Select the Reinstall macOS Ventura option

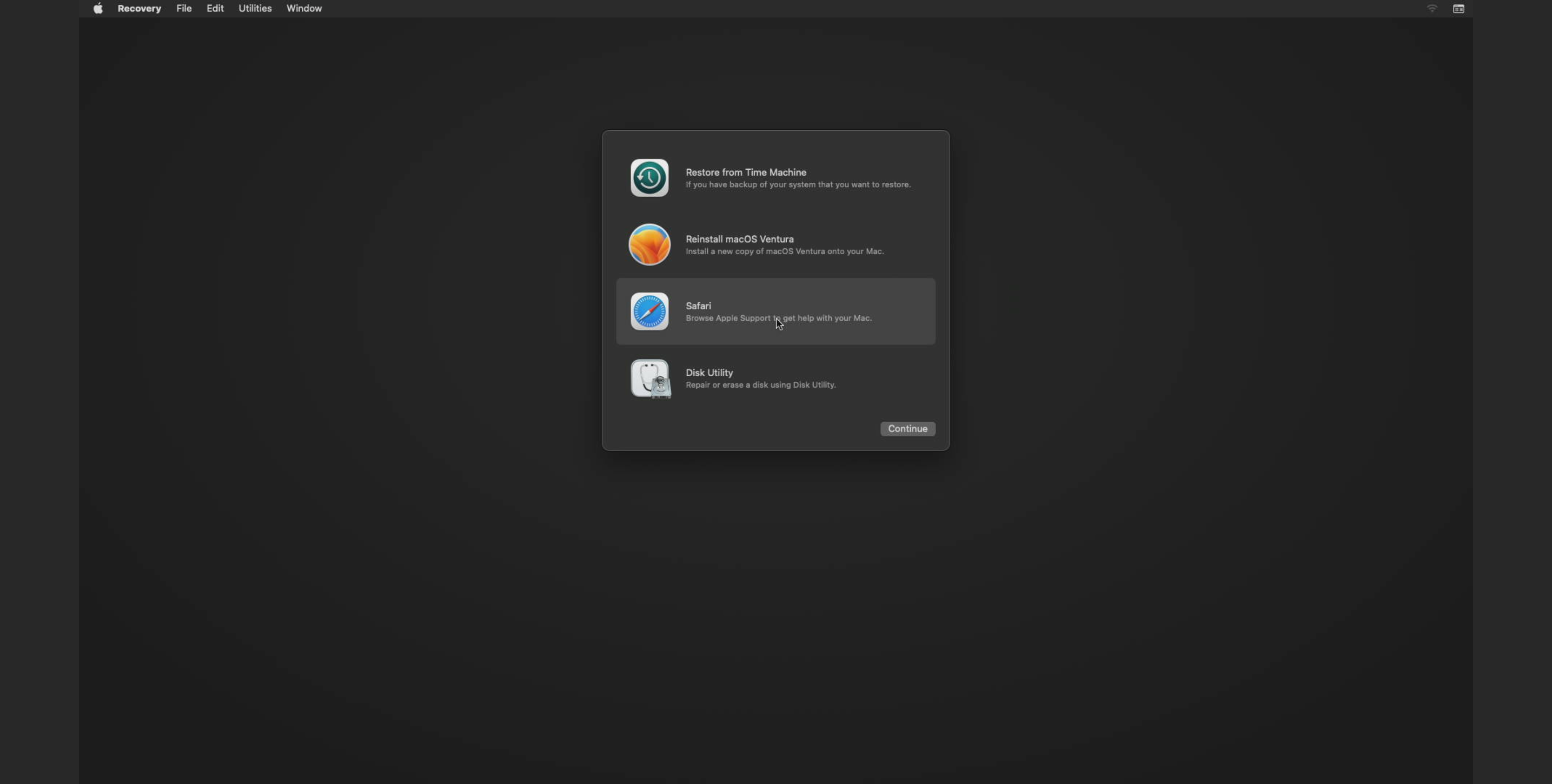pyautogui.click(x=776, y=245)
